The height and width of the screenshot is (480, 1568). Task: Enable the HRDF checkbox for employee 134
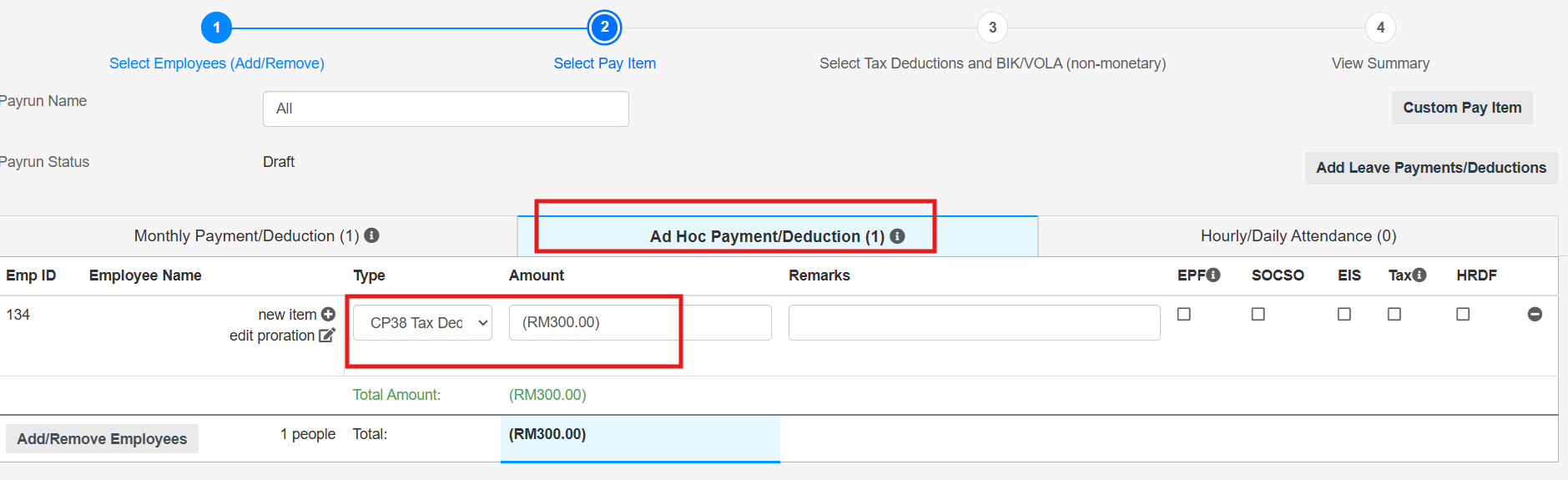click(x=1463, y=314)
